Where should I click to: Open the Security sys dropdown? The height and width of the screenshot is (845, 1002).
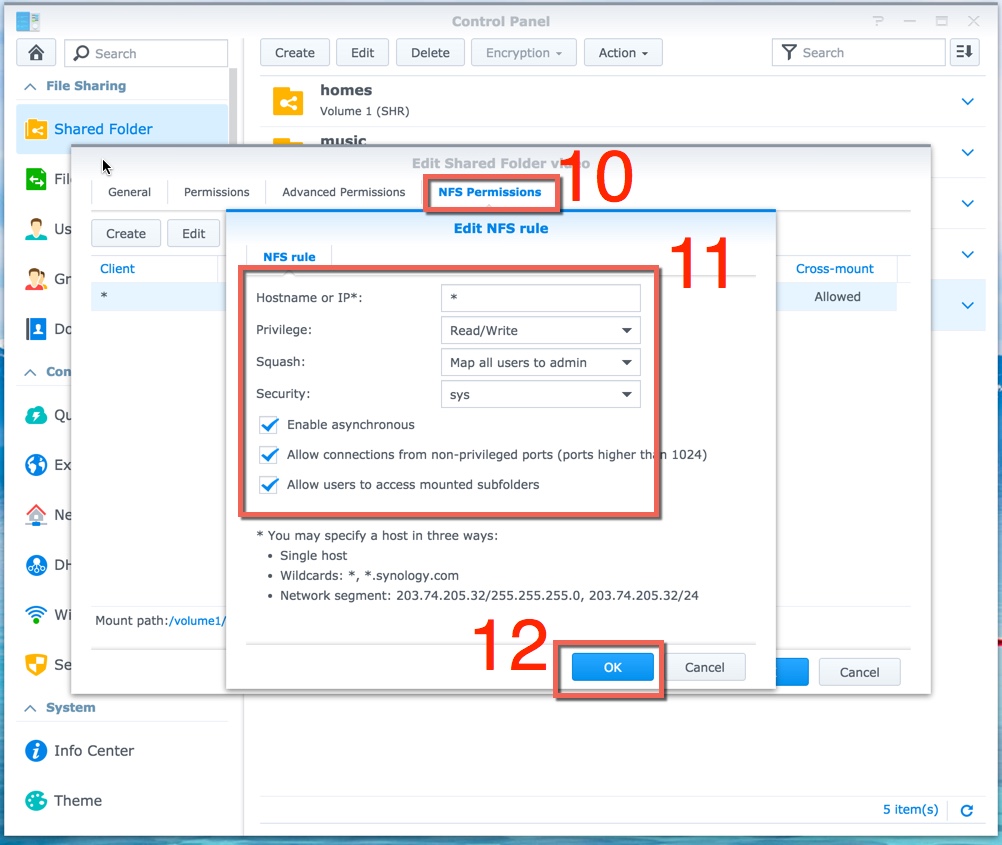[x=540, y=395]
